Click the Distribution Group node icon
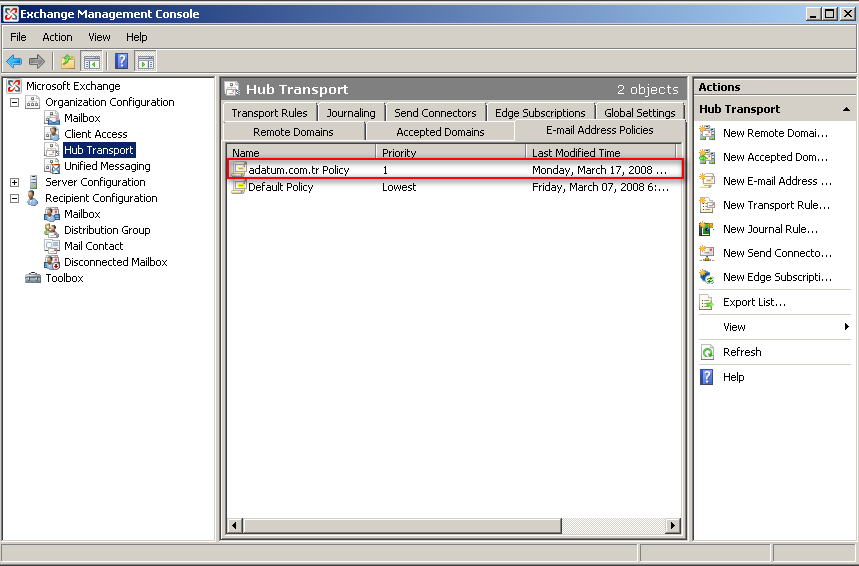The width and height of the screenshot is (859, 566). pos(52,230)
